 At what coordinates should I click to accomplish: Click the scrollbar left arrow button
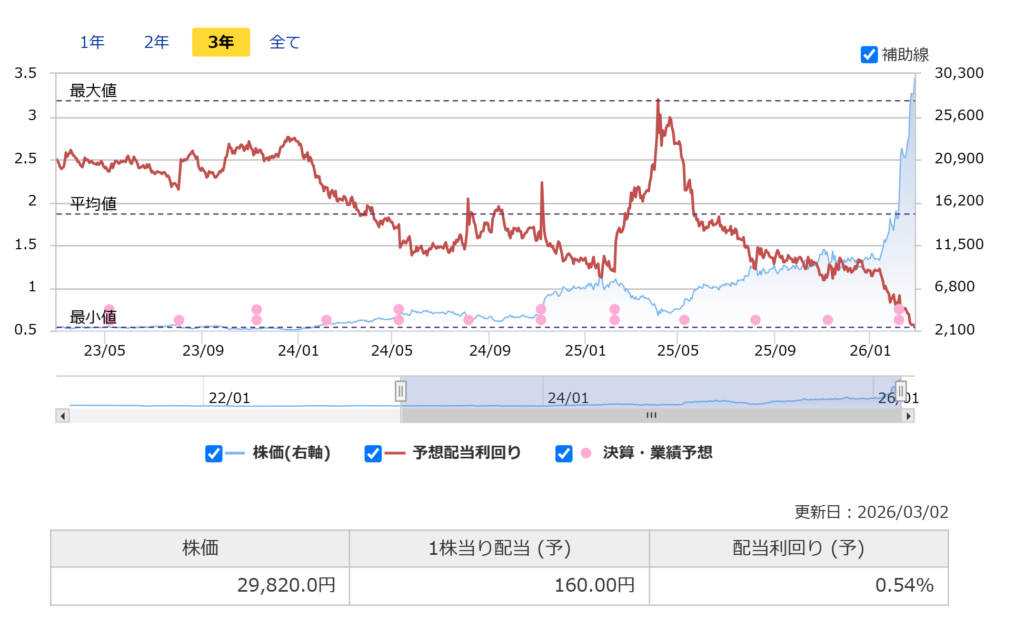pos(63,415)
